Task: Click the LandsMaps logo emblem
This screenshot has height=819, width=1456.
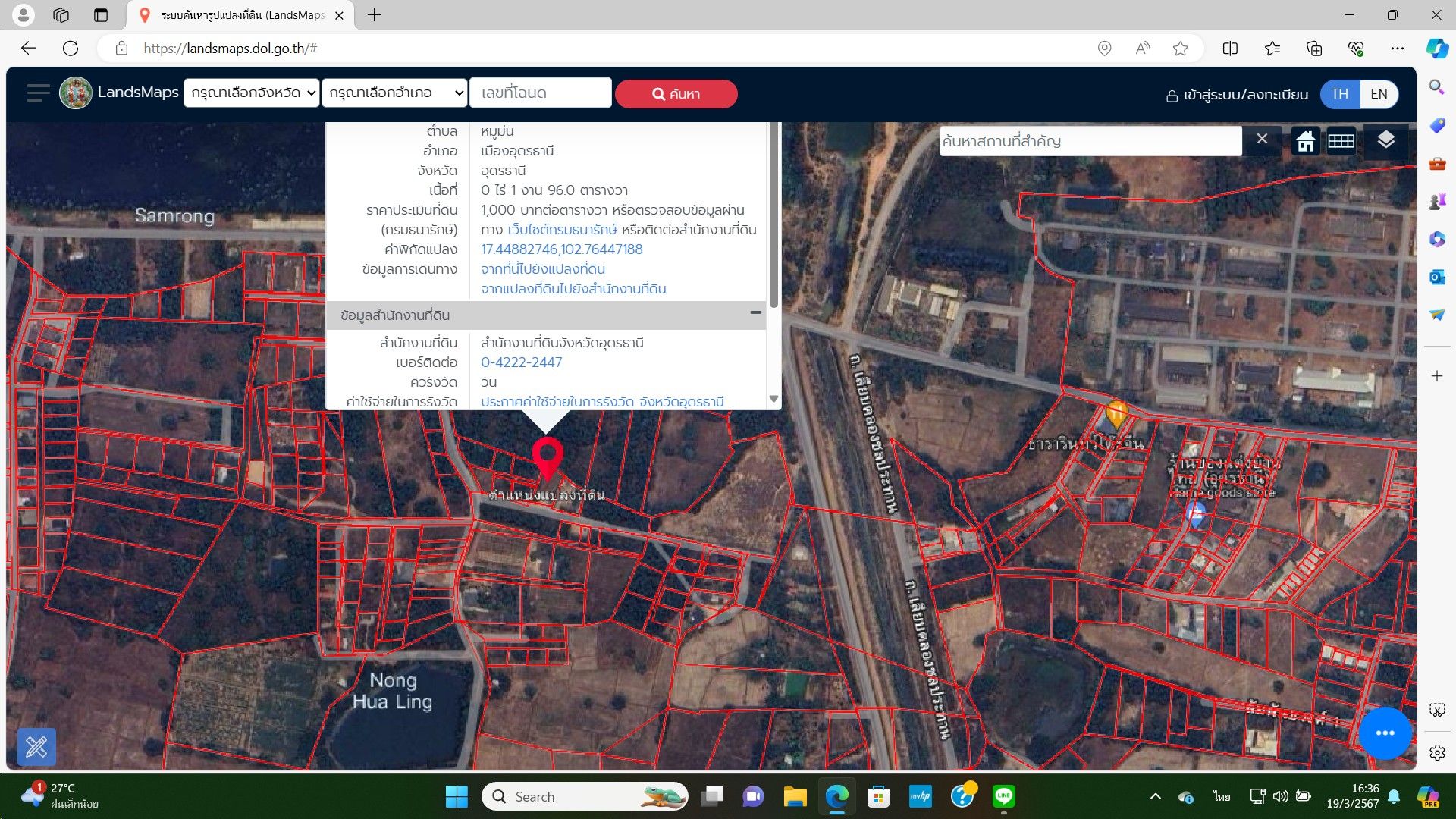Action: pyautogui.click(x=76, y=93)
